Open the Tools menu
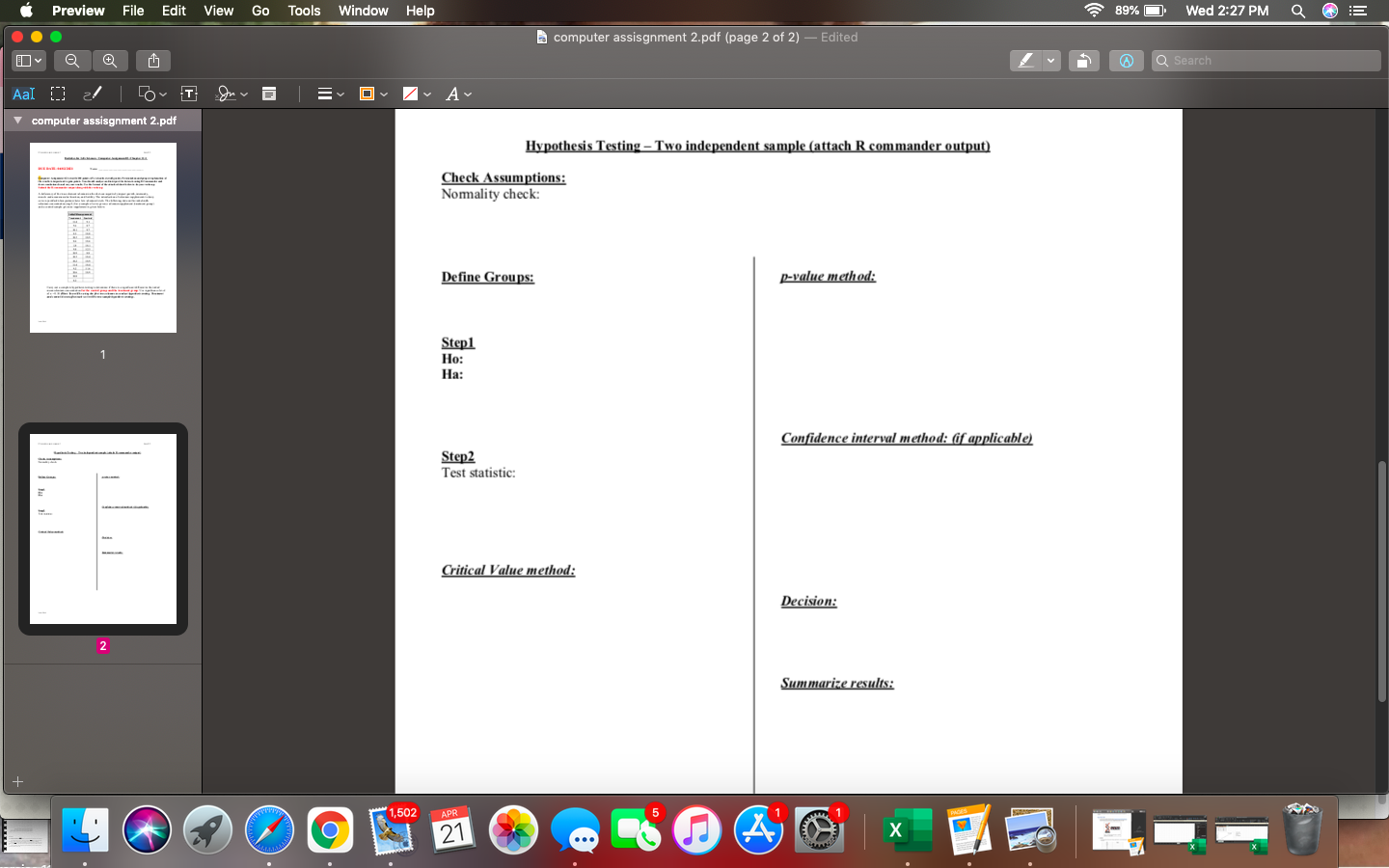 [x=303, y=11]
